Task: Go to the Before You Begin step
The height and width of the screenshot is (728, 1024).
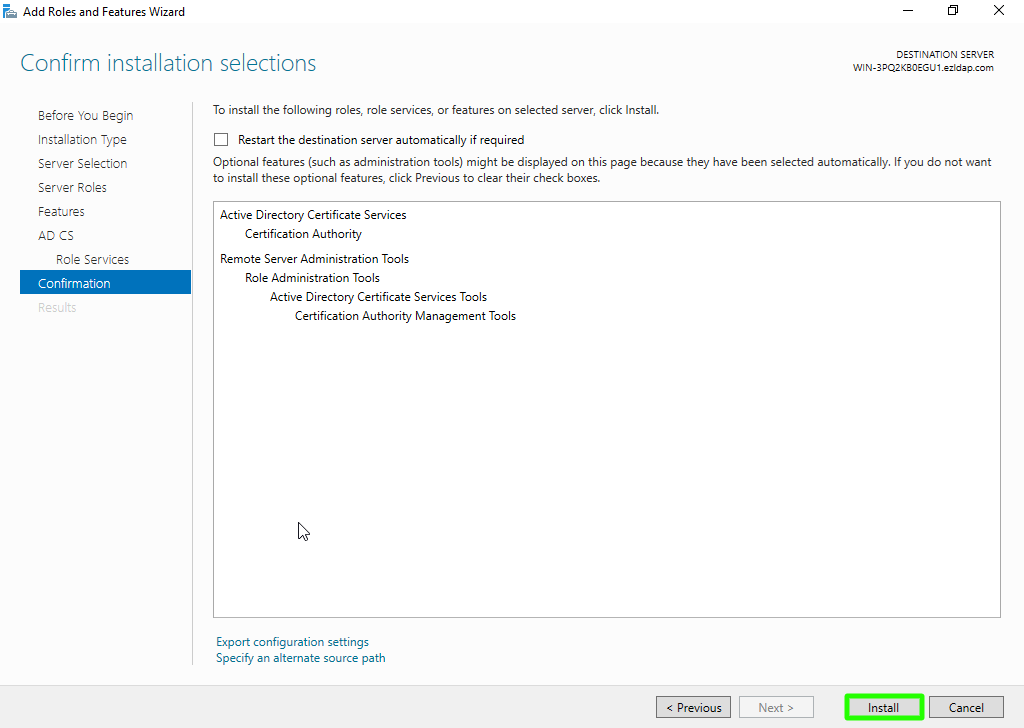Action: pyautogui.click(x=85, y=116)
